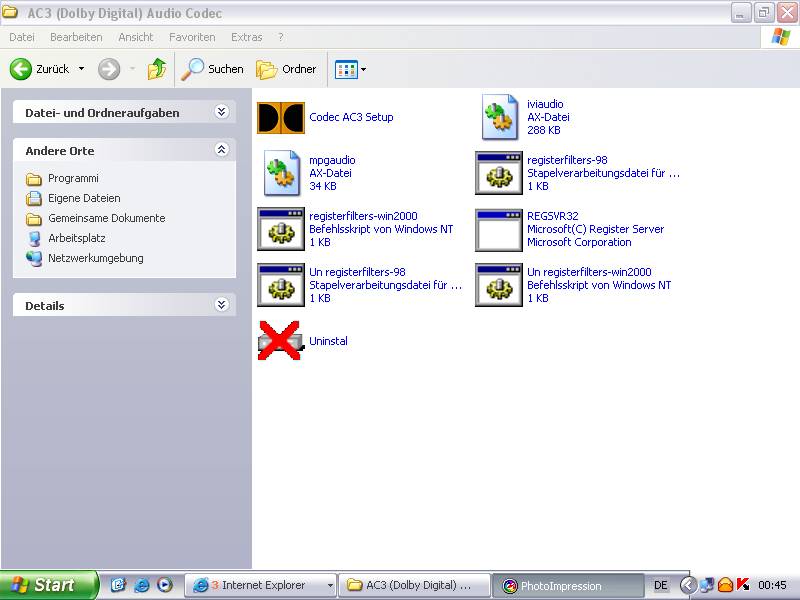The image size is (800, 600).
Task: Click the DE language indicator
Action: pyautogui.click(x=660, y=585)
